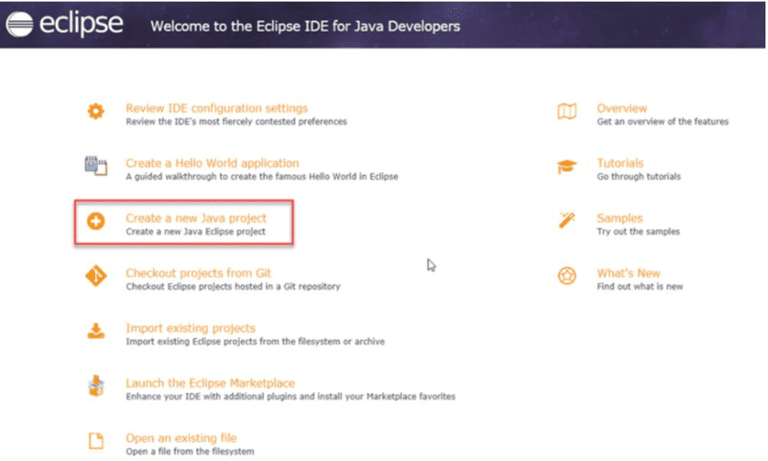Click the Import existing projects download icon

(x=96, y=331)
